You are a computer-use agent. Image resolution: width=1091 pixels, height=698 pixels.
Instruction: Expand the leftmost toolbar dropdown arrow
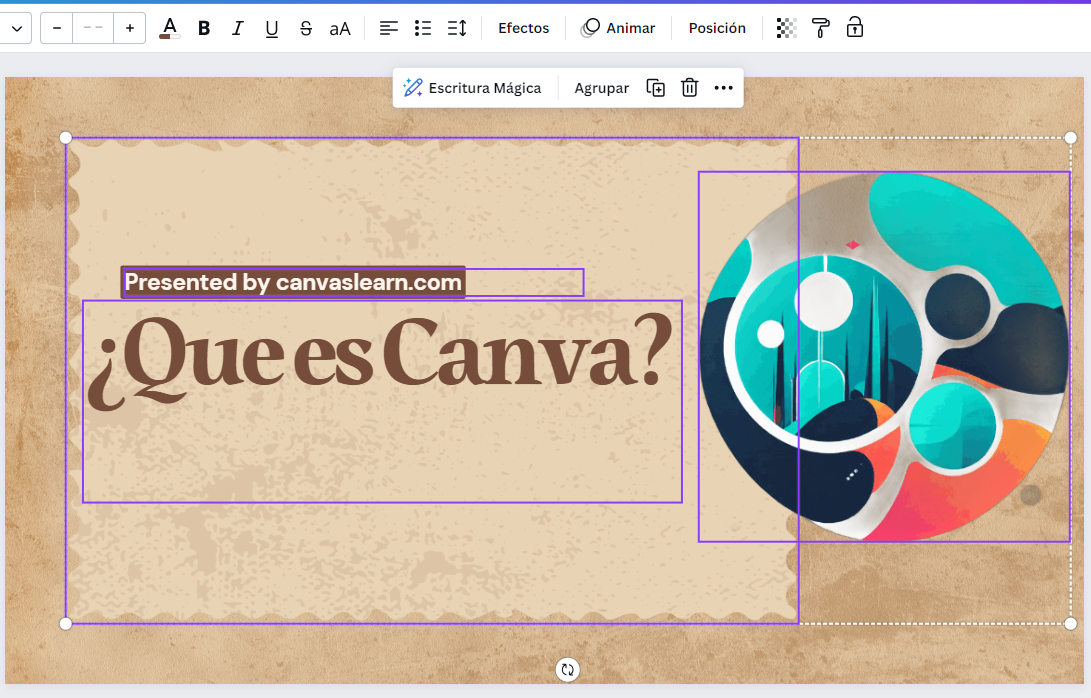pos(16,28)
